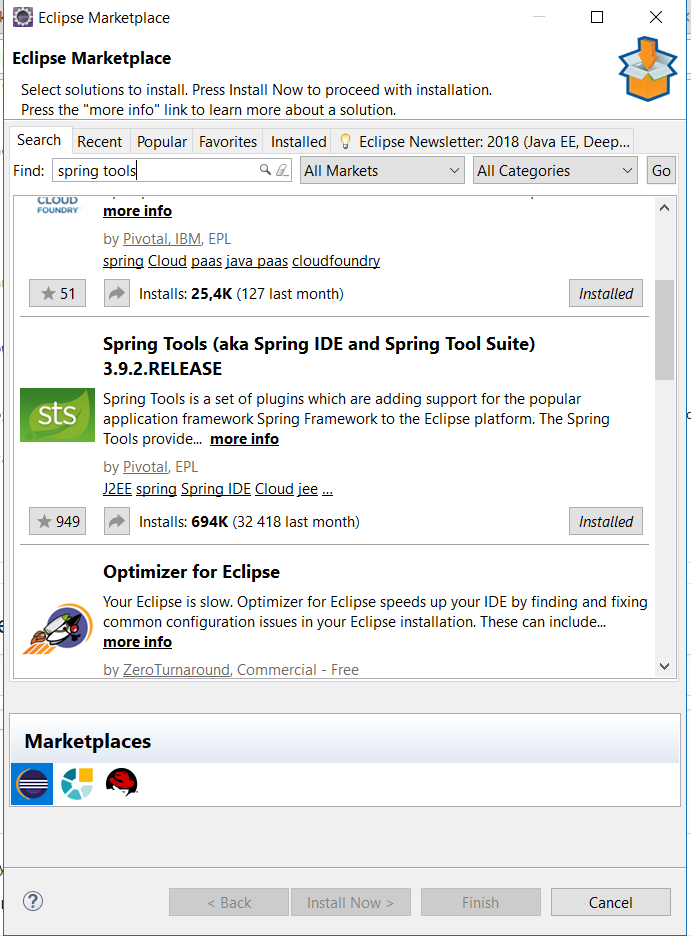This screenshot has width=691, height=943.
Task: Open the Pivotal, IBM provider link
Action: (x=162, y=239)
